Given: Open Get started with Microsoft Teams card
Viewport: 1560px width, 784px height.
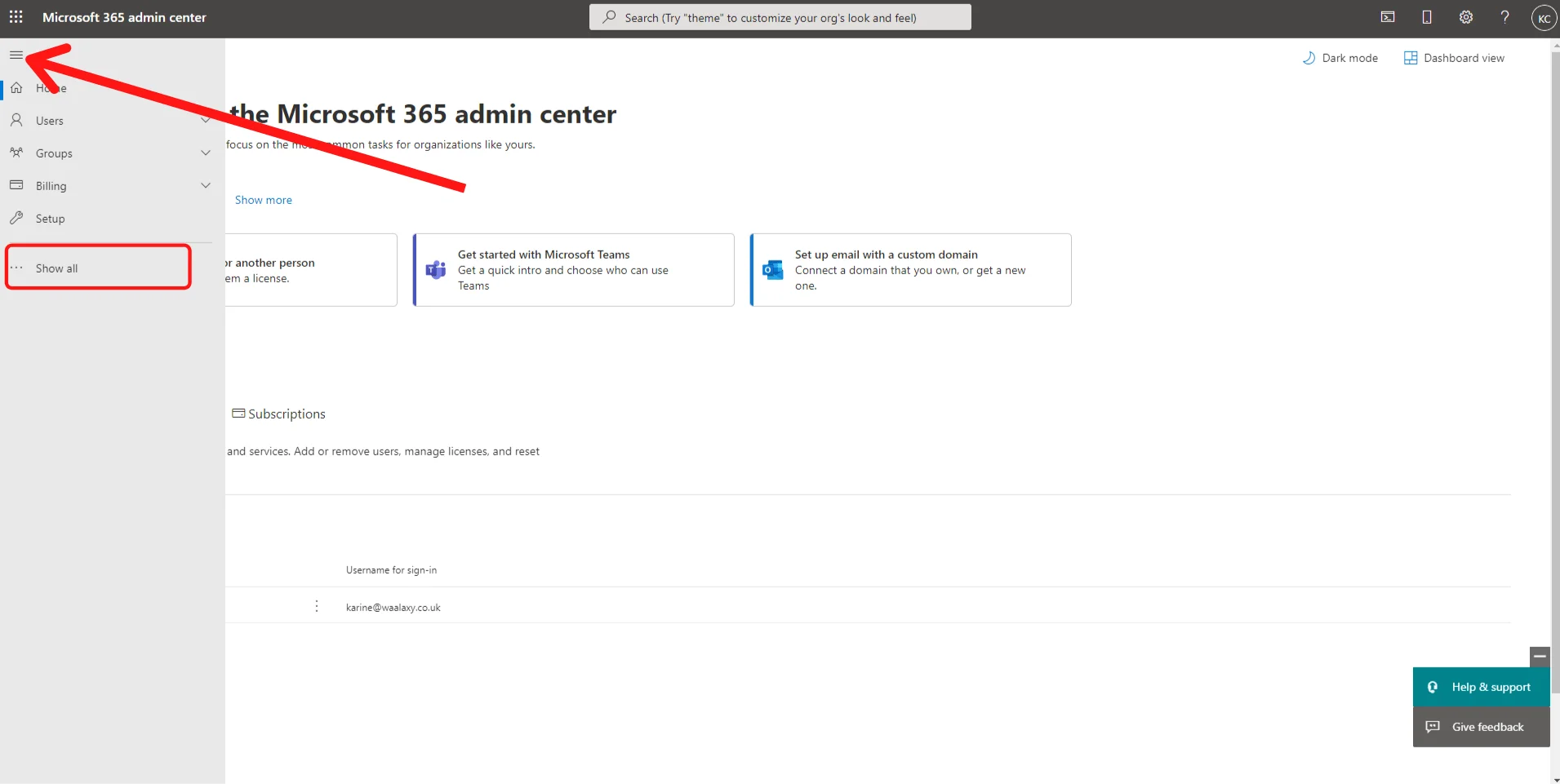Looking at the screenshot, I should tap(574, 270).
